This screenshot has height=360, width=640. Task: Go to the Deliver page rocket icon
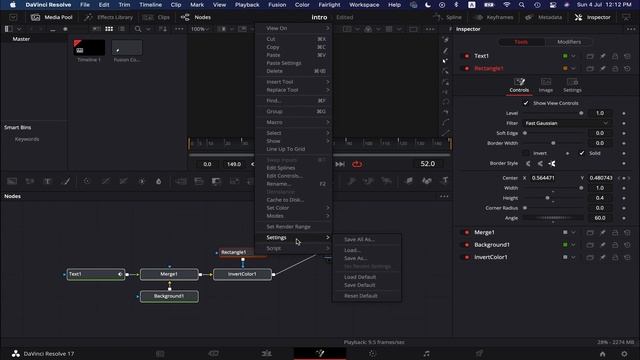click(x=479, y=353)
